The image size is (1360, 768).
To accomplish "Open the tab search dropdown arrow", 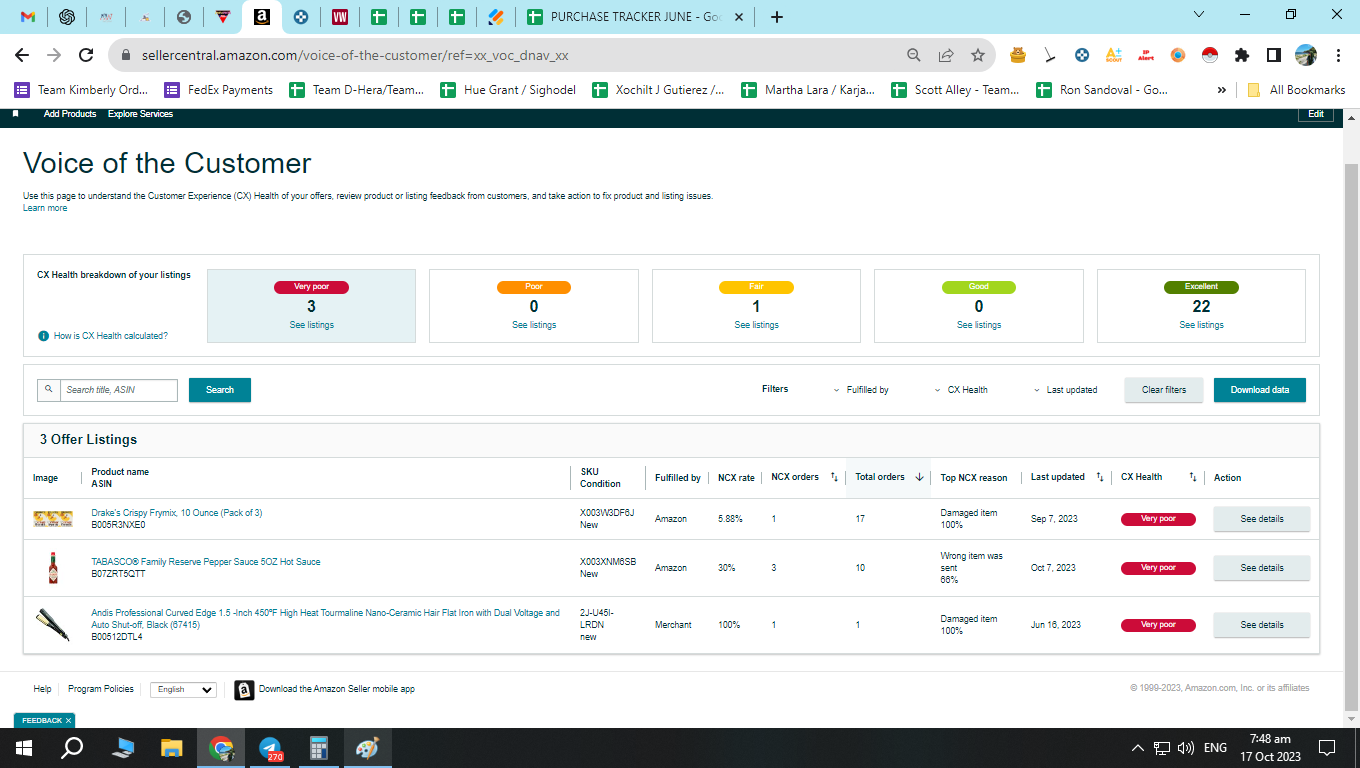I will point(1200,14).
